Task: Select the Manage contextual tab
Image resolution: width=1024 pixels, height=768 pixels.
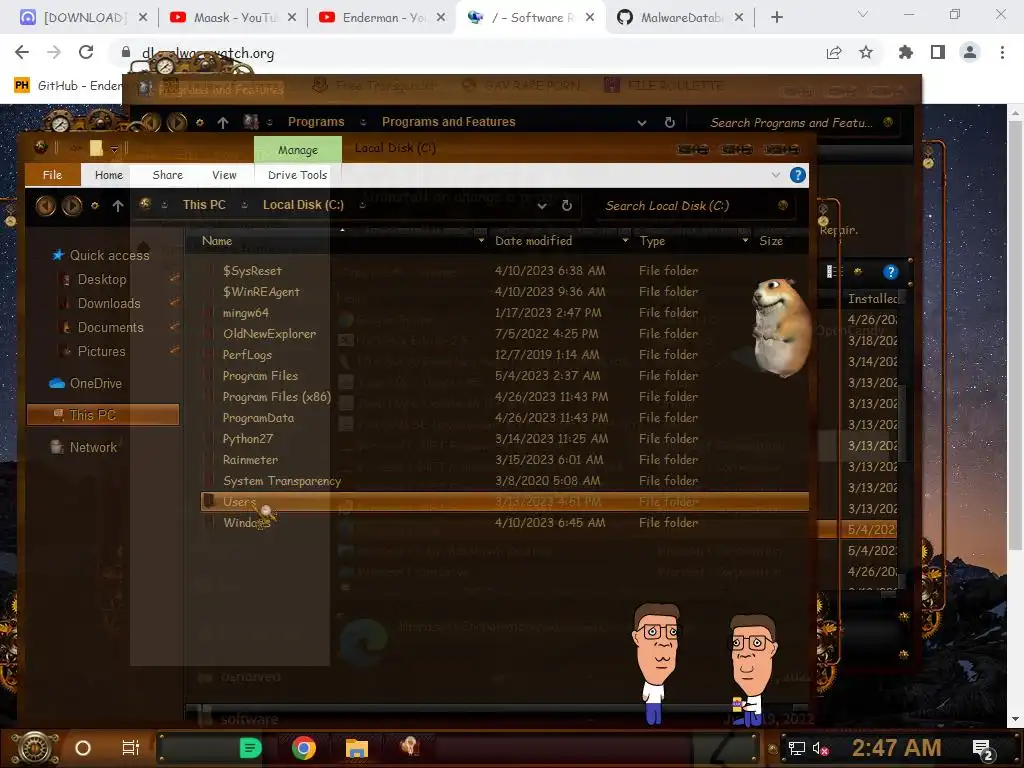Action: (298, 150)
